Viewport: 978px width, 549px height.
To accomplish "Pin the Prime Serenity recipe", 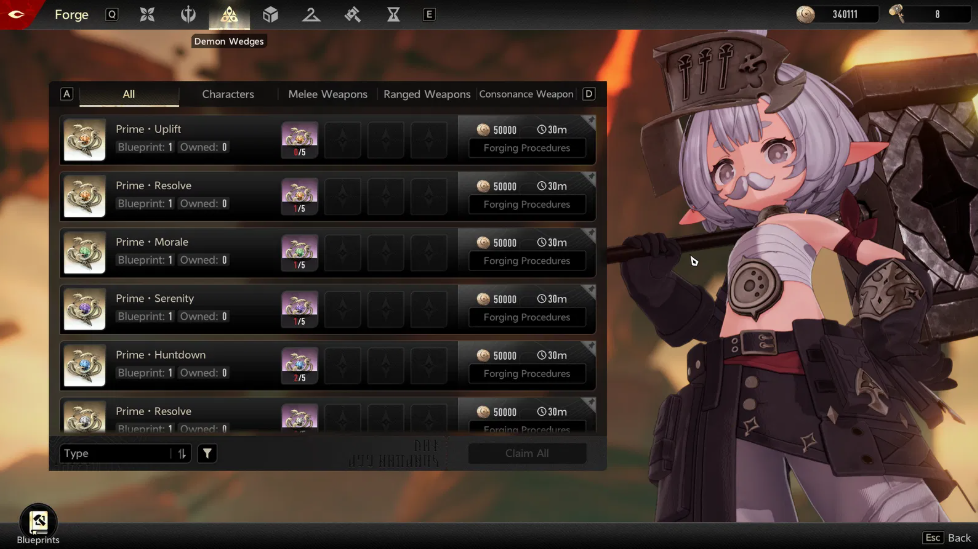I will point(590,289).
